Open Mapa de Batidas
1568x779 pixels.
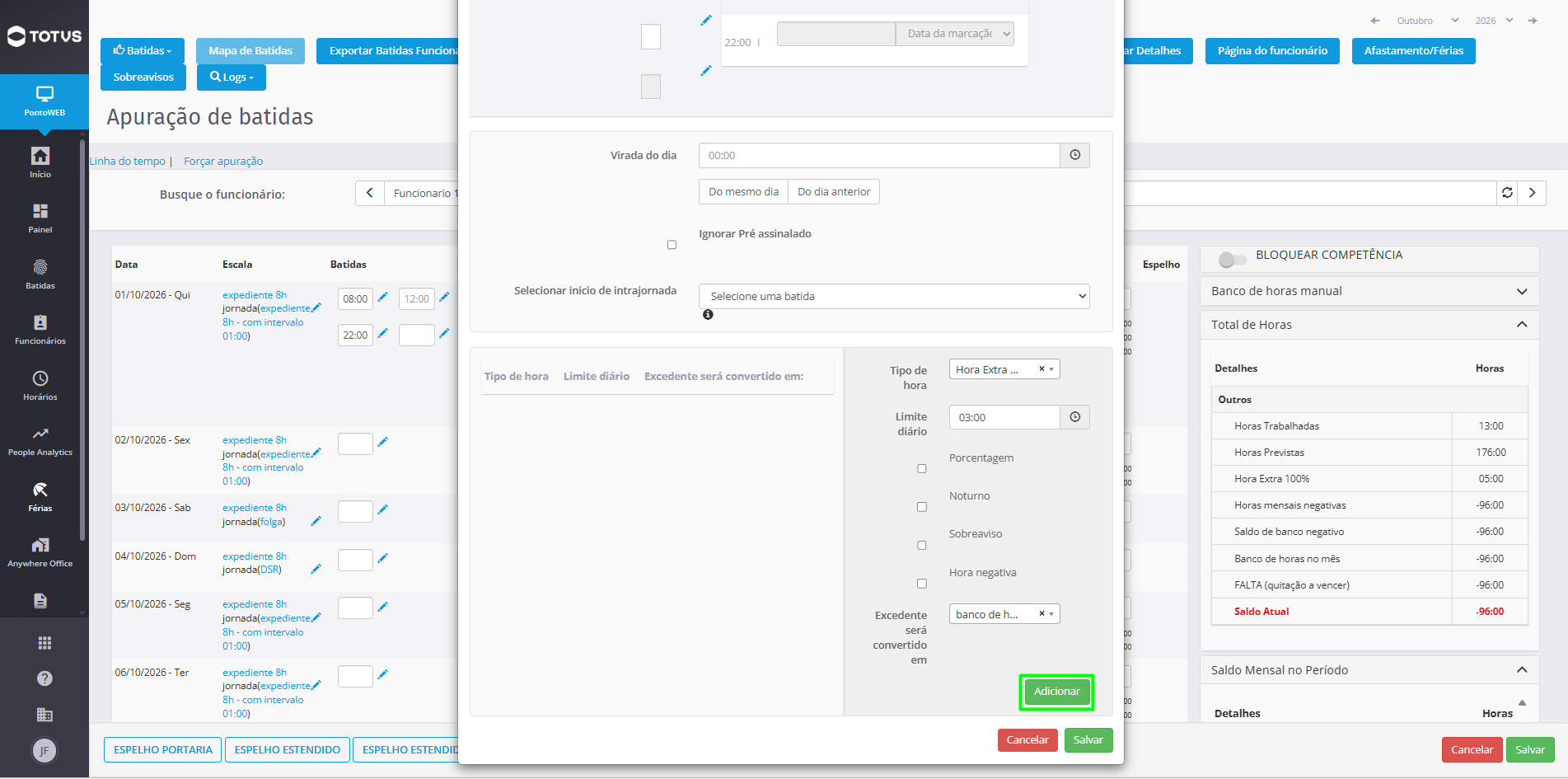pos(250,51)
